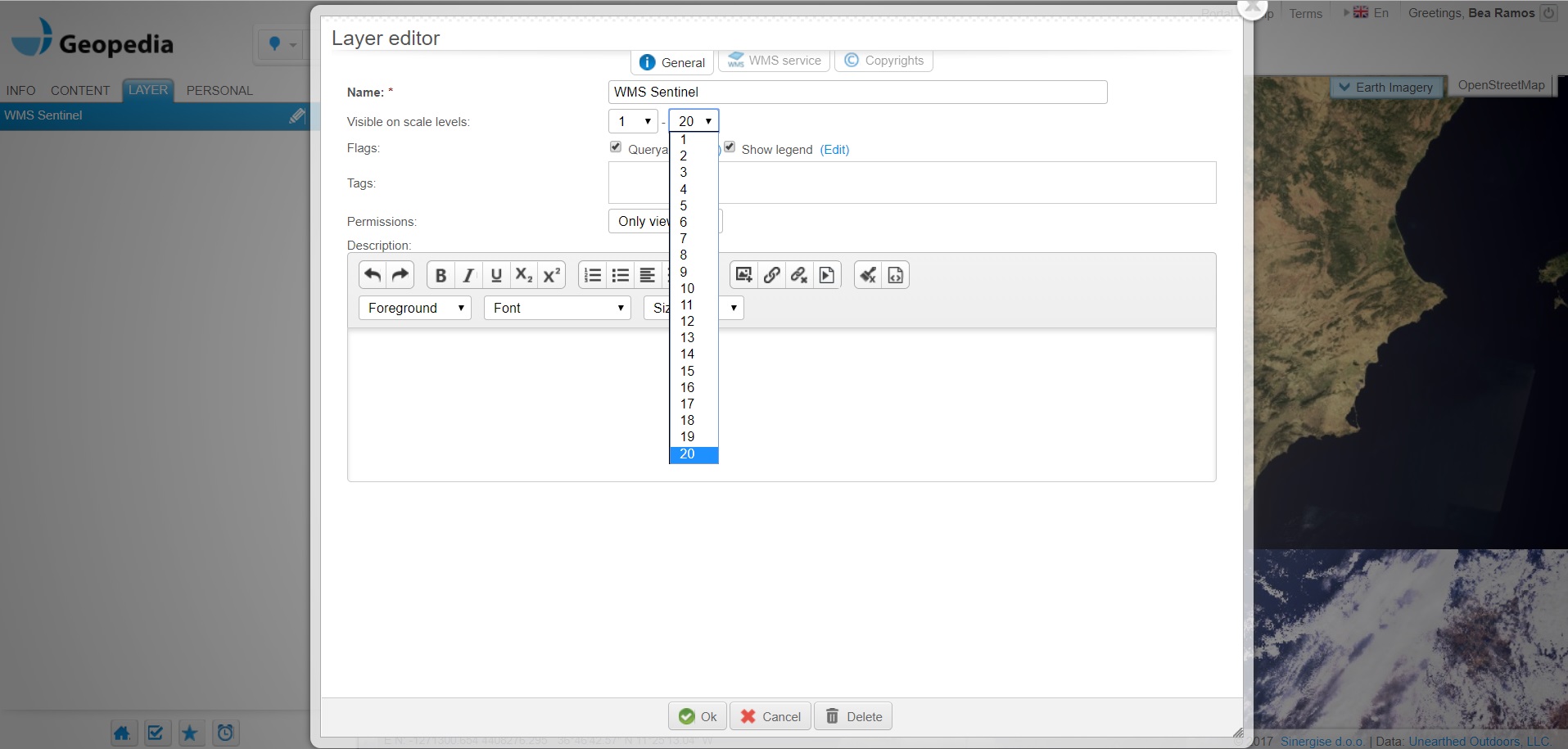Open the Font dropdown

558,308
